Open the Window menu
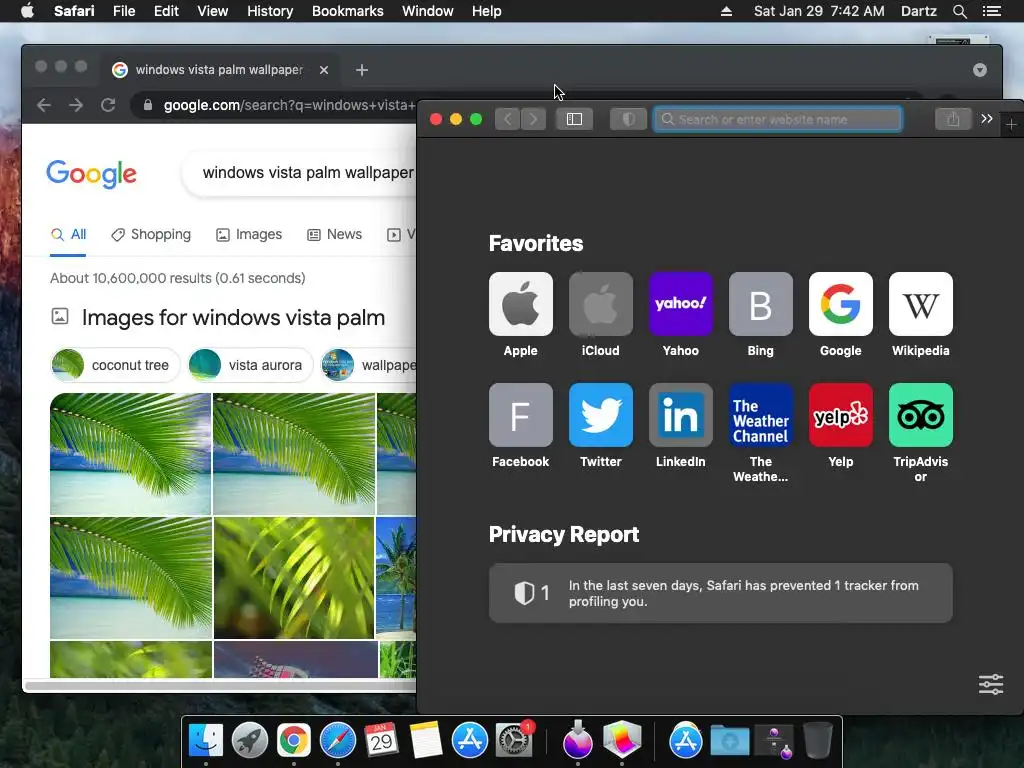Viewport: 1024px width, 768px height. click(x=428, y=11)
